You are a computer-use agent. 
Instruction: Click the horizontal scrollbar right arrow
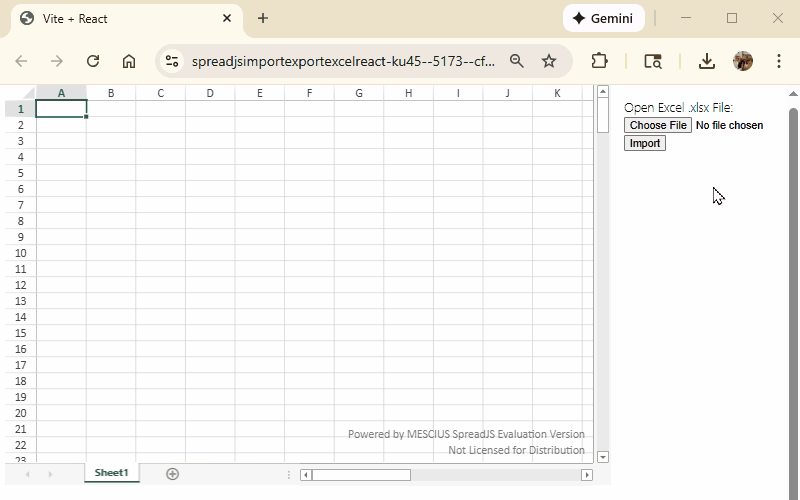pos(587,475)
